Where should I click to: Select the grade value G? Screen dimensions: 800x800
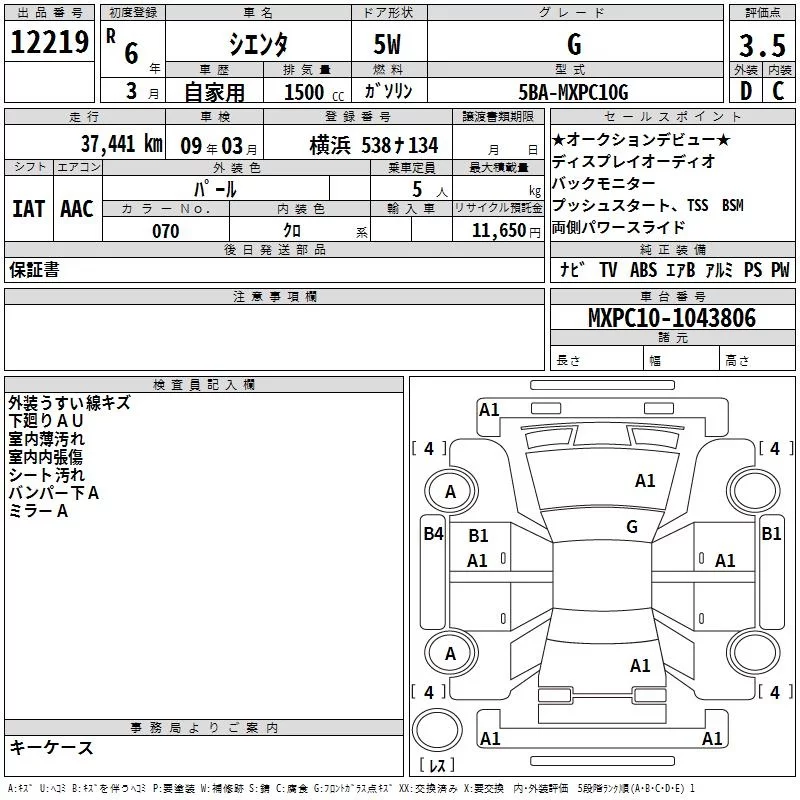[574, 44]
